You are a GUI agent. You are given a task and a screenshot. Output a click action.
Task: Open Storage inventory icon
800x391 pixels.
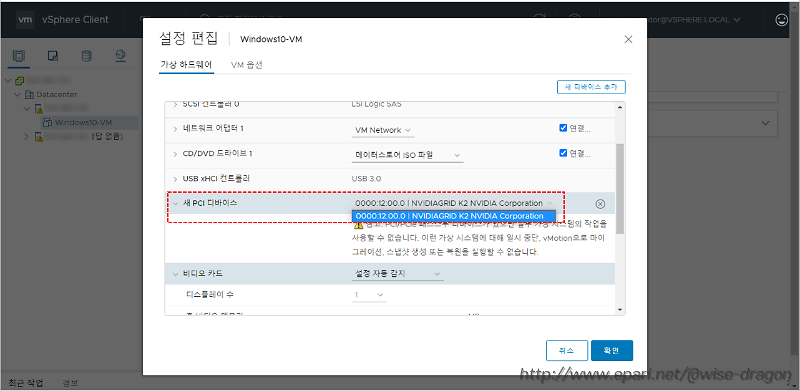pyautogui.click(x=87, y=56)
